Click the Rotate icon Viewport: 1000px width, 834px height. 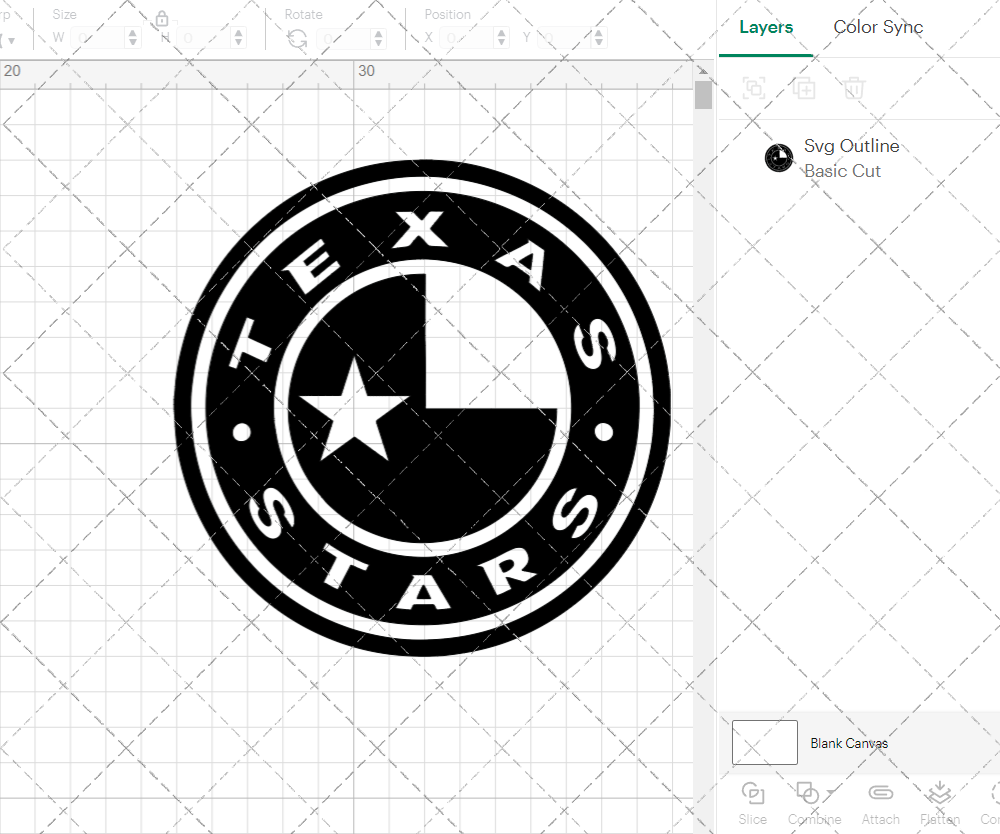297,39
